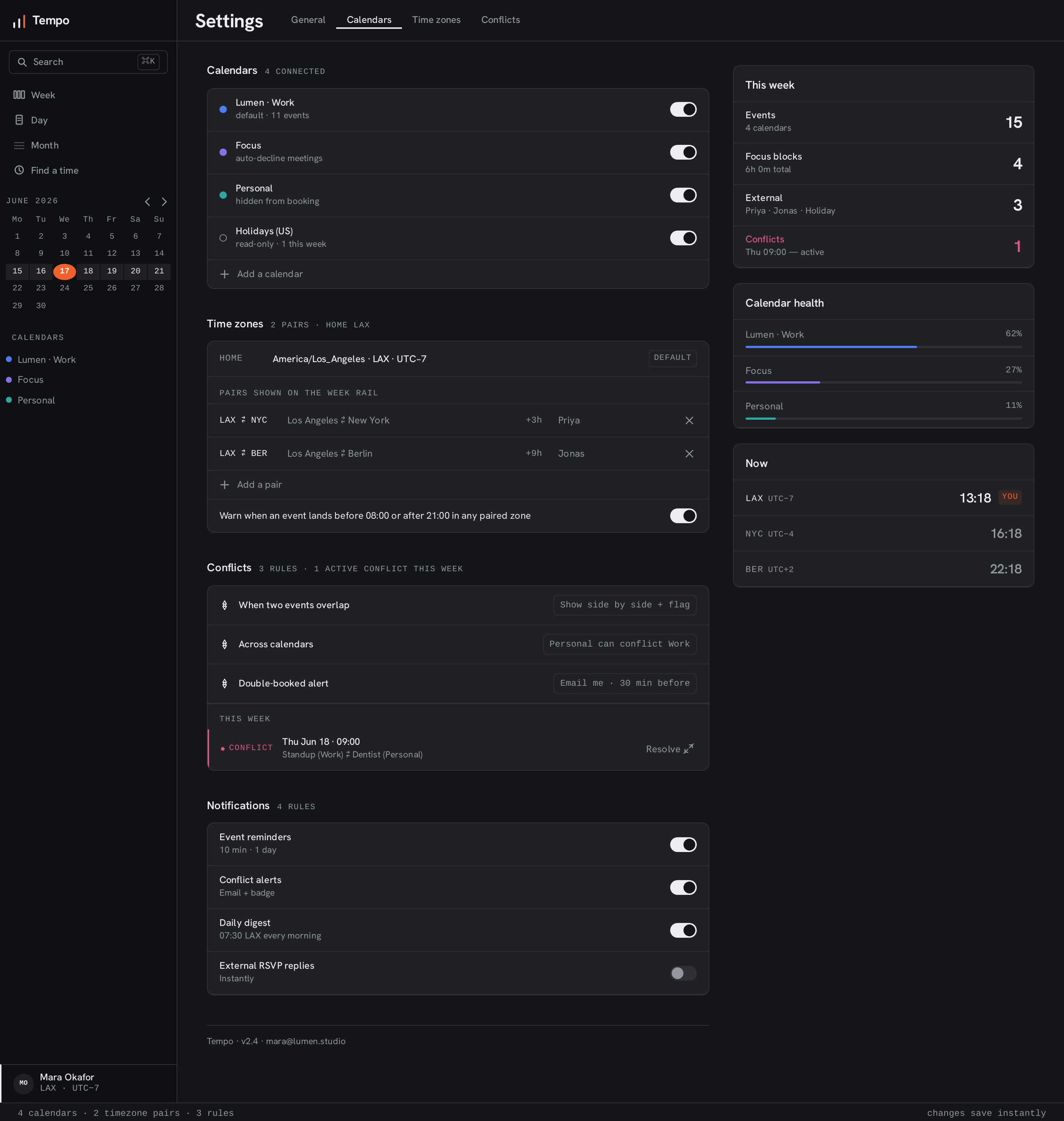Click the plus icon for Add a calendar
Image resolution: width=1064 pixels, height=1121 pixels.
click(225, 274)
